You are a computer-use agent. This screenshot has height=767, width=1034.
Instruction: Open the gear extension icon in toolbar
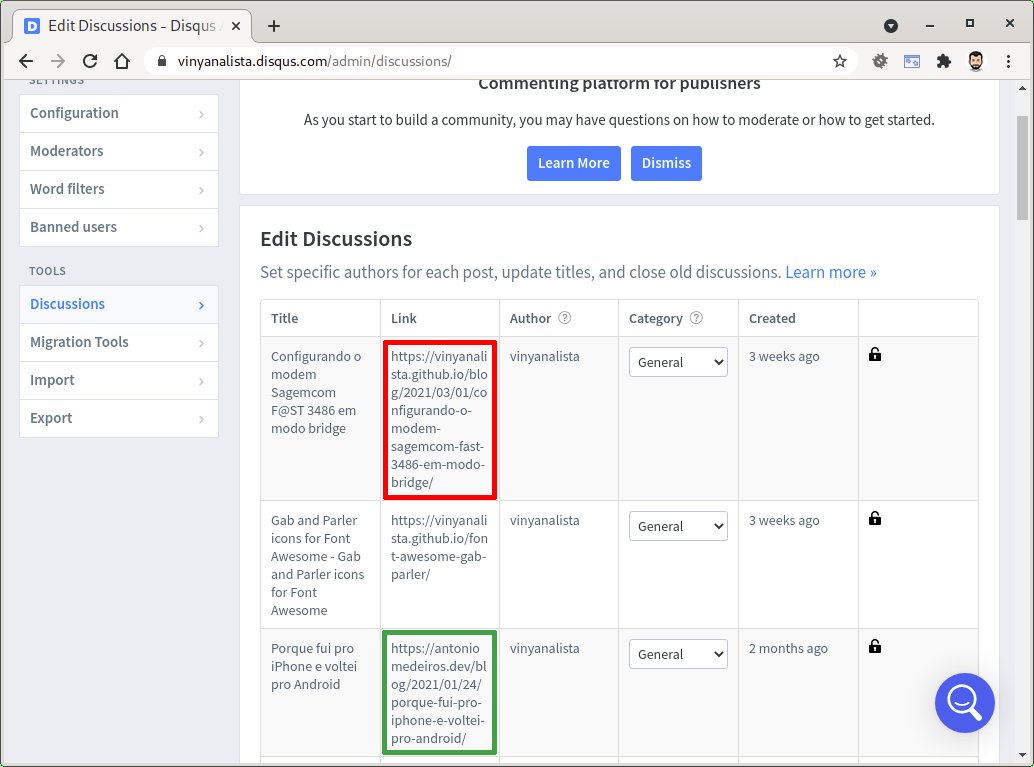click(880, 61)
